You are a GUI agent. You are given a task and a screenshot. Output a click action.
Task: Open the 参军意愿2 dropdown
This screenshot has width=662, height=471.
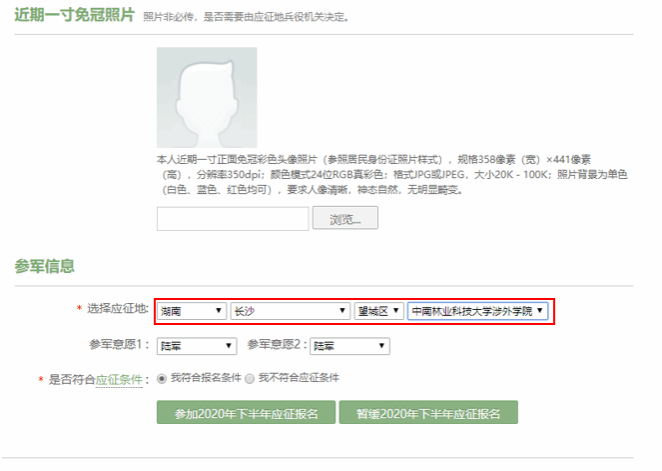click(x=349, y=346)
